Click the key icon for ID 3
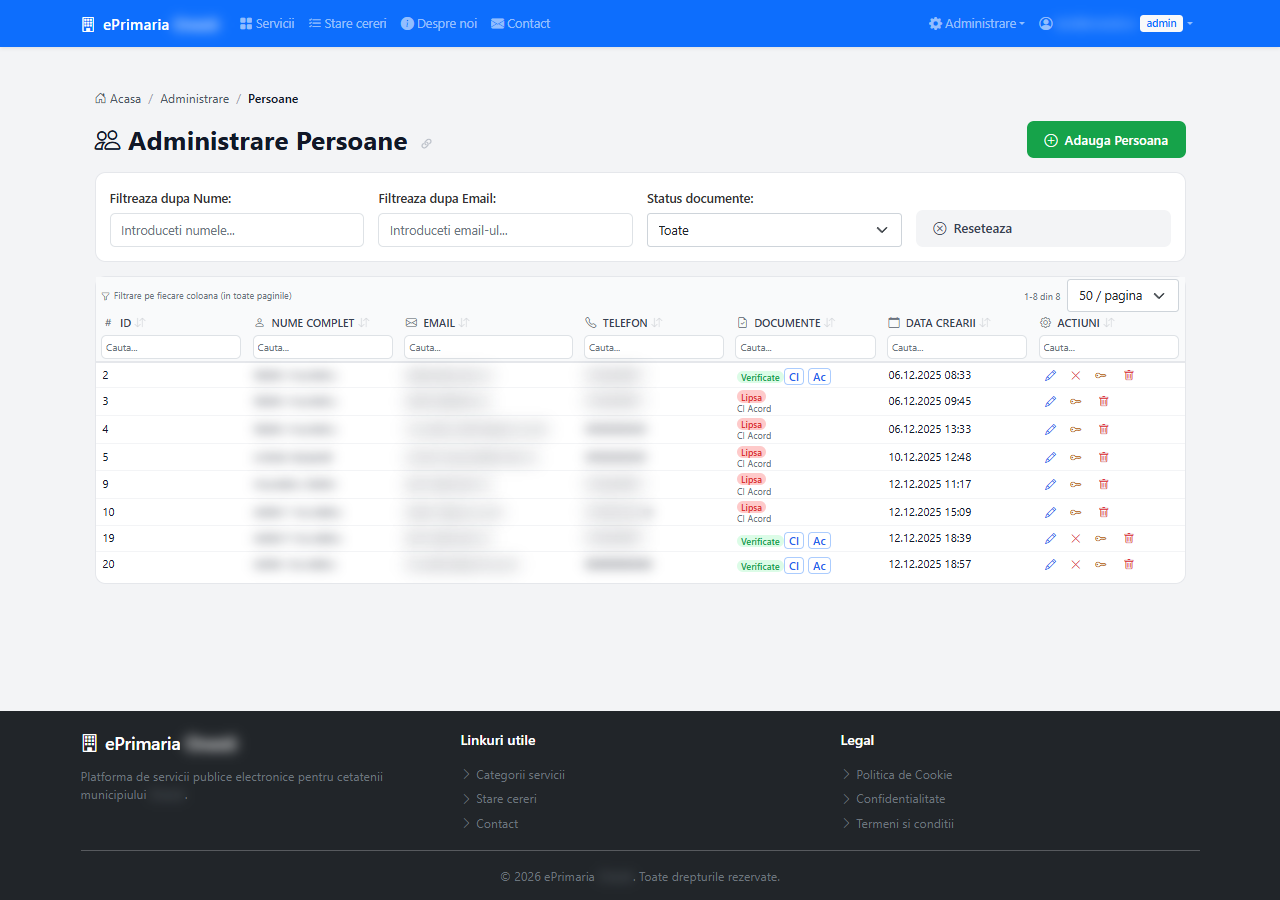Screen dimensions: 1280x900 1076,401
